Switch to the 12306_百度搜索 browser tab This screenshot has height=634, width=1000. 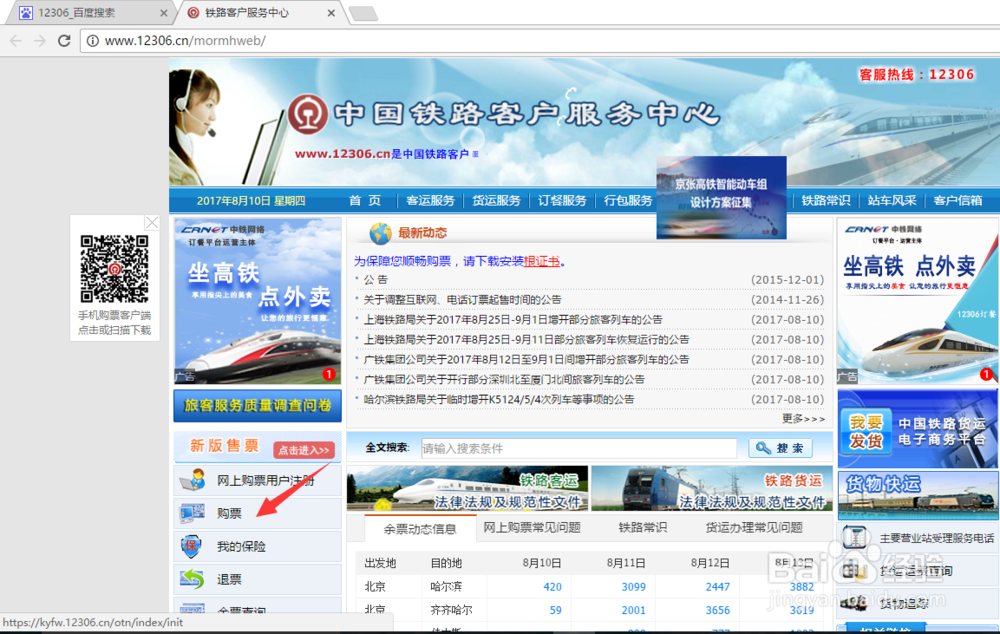(89, 13)
